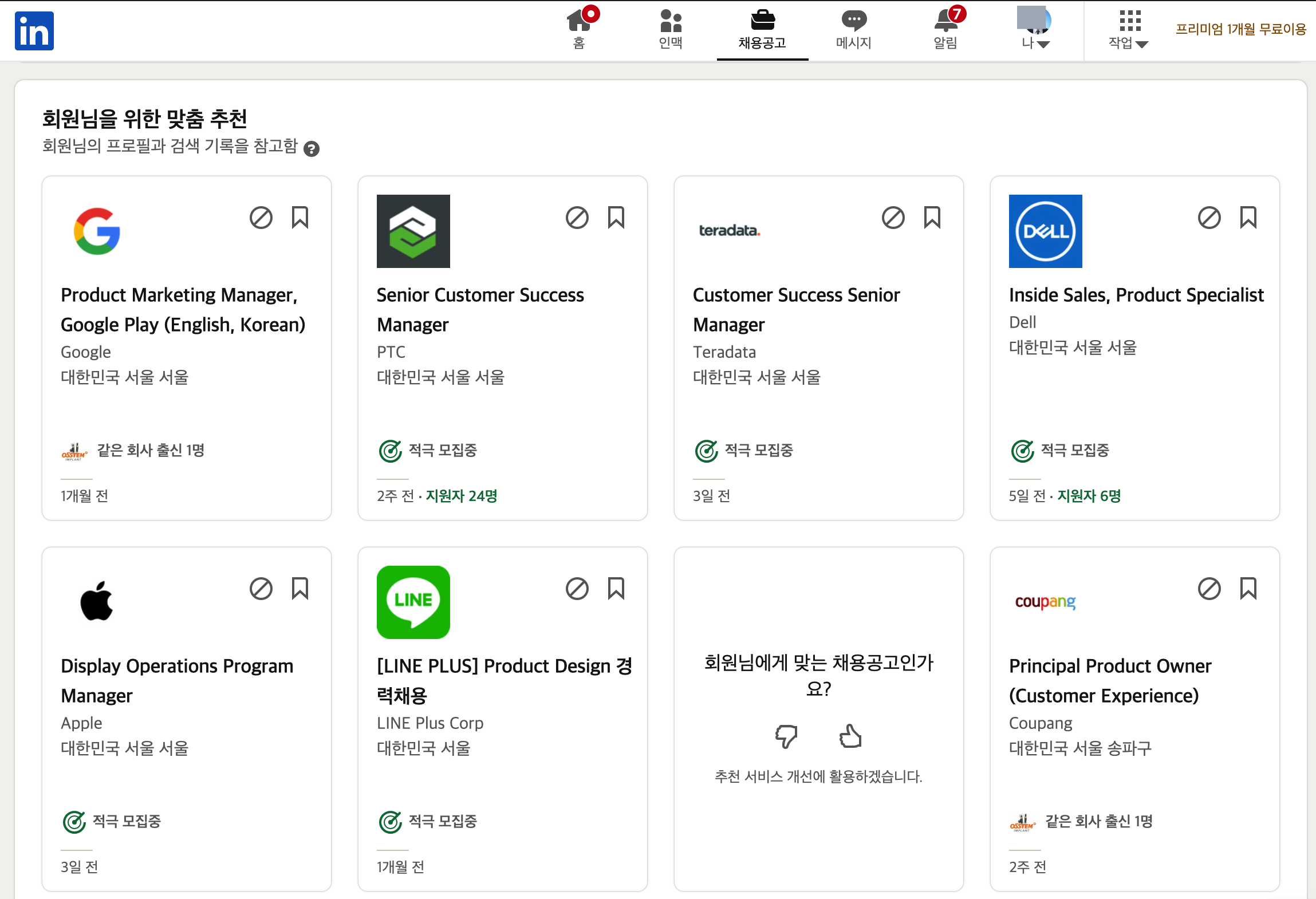Click the 적극 모집중 icon on PTC card
The image size is (1316, 899).
(391, 451)
